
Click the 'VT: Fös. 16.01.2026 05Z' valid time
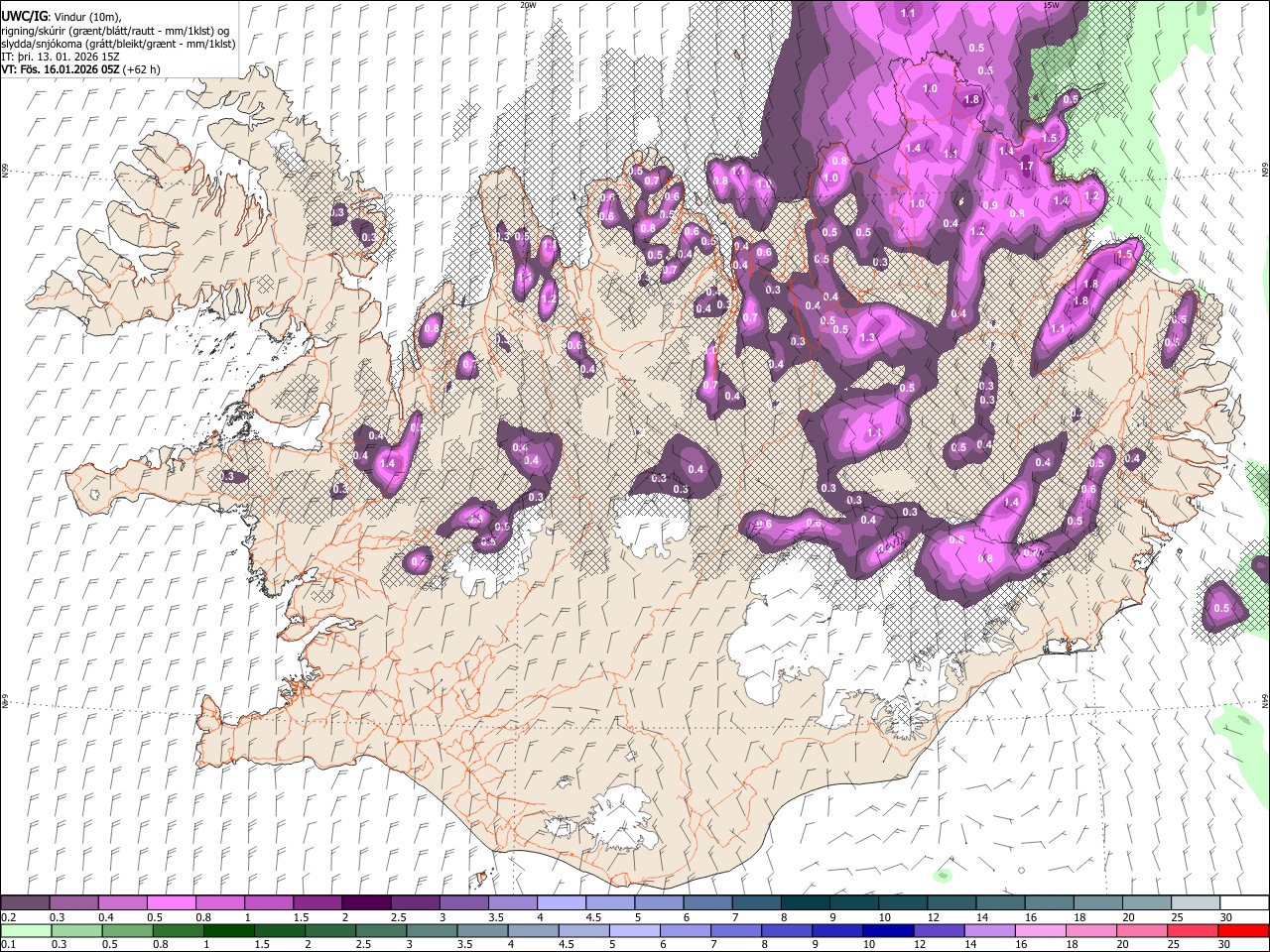62,69
